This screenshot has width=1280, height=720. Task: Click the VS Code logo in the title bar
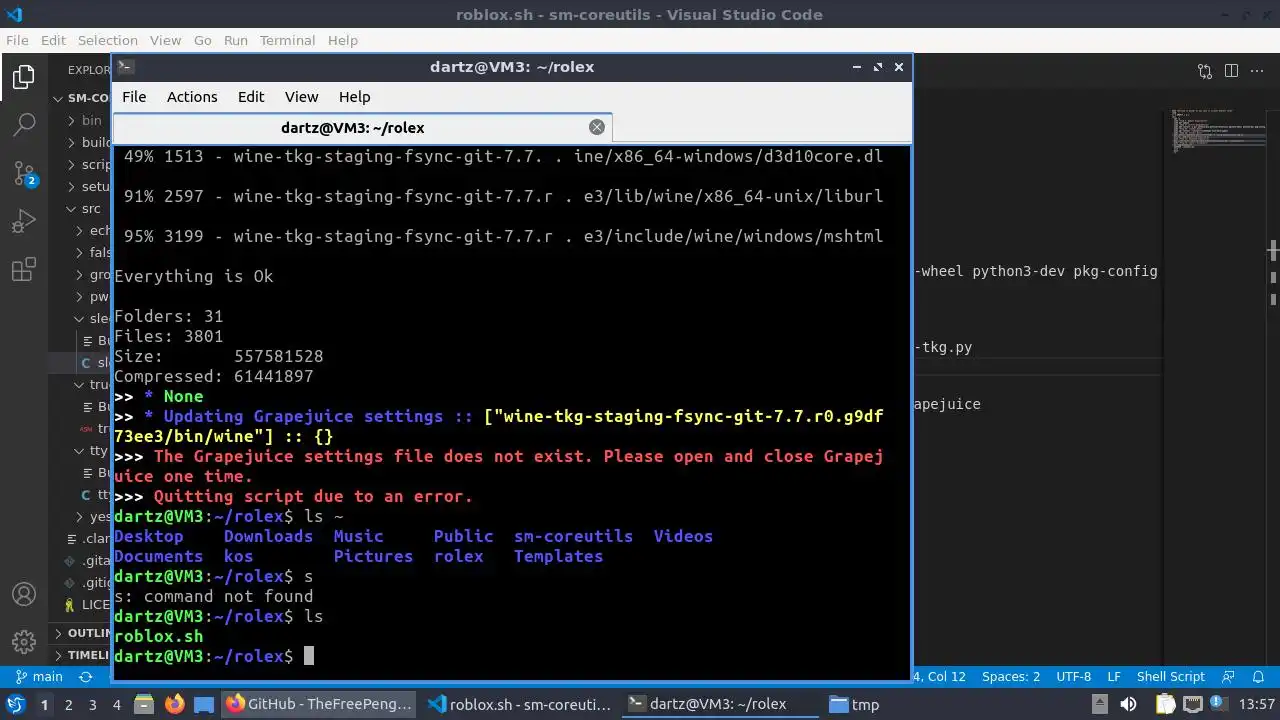14,14
